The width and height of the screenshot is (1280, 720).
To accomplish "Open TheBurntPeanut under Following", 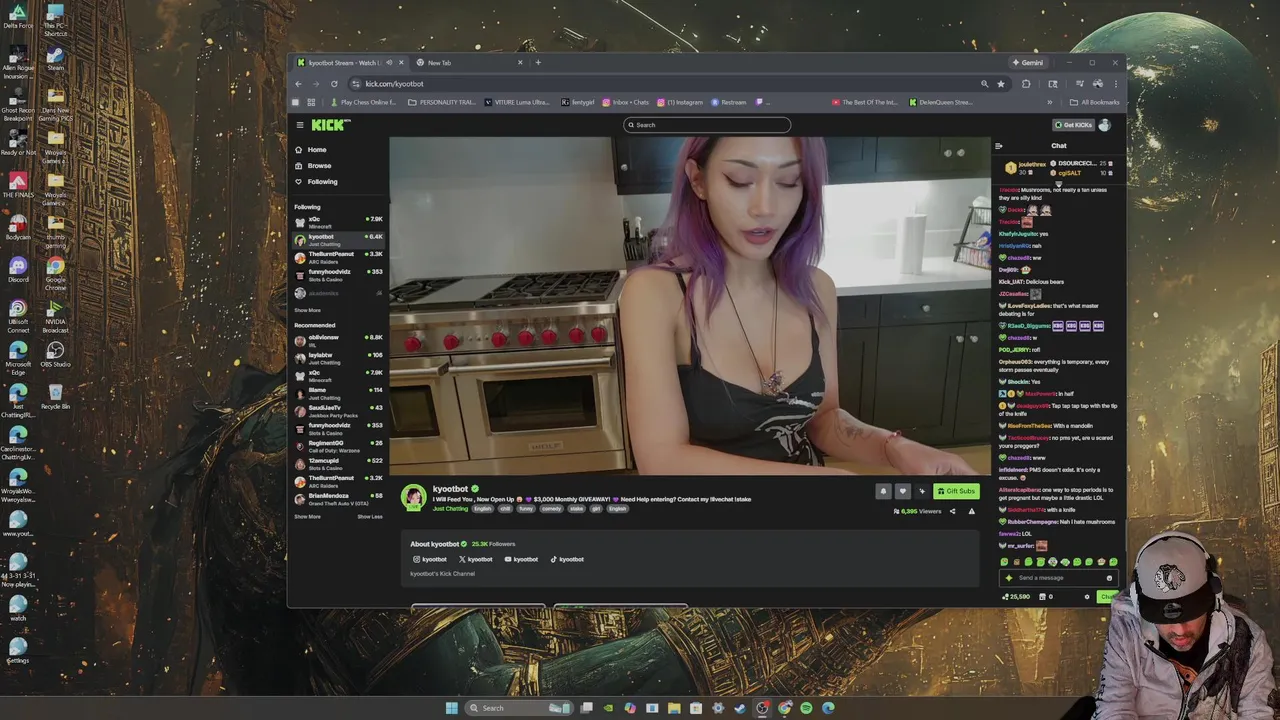I will (x=338, y=257).
